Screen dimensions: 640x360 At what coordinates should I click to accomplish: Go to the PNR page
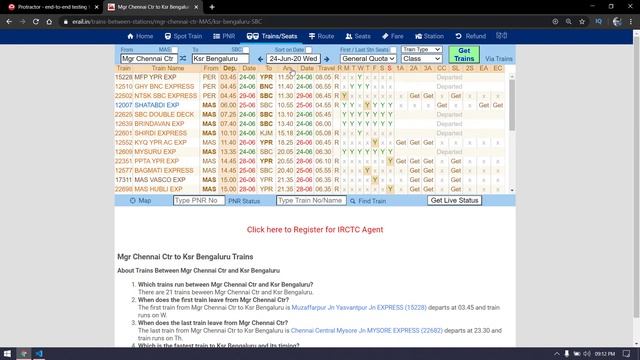[x=224, y=36]
